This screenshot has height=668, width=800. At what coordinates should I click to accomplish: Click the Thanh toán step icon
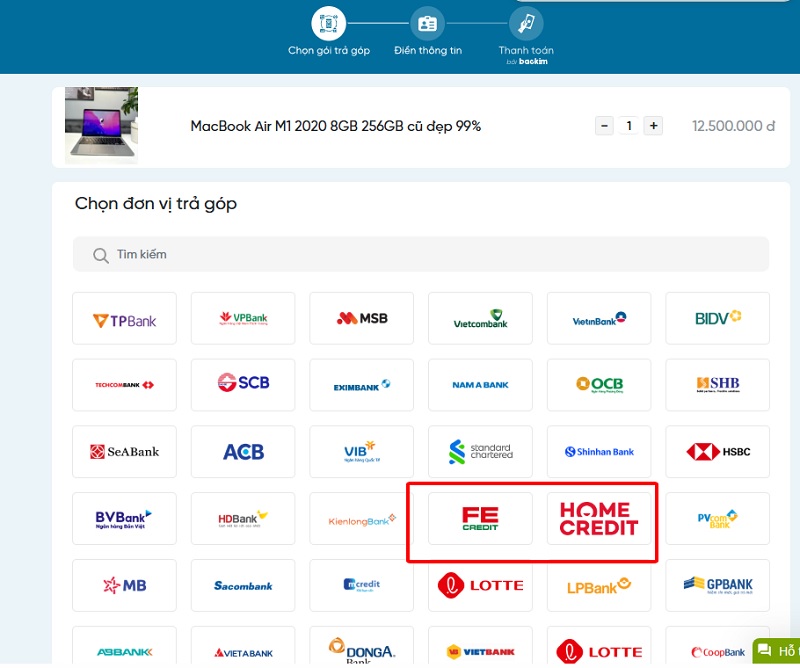(526, 22)
